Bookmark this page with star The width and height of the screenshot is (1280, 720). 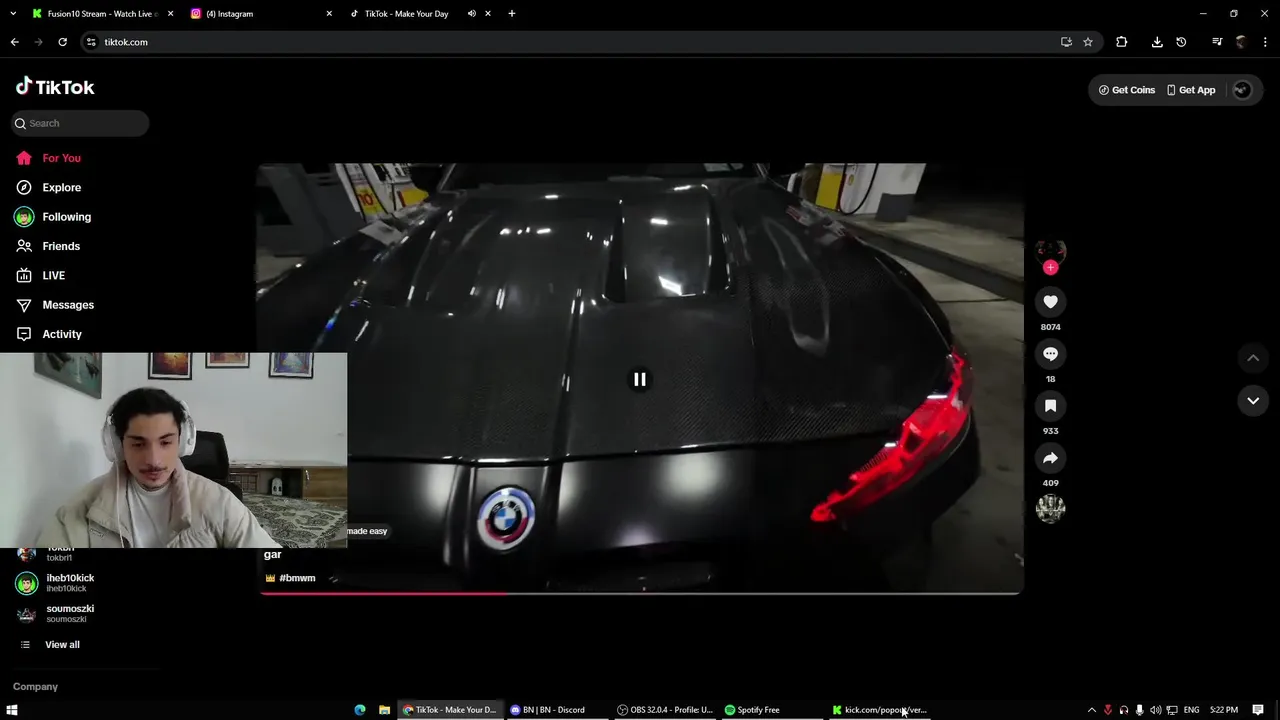[1088, 42]
